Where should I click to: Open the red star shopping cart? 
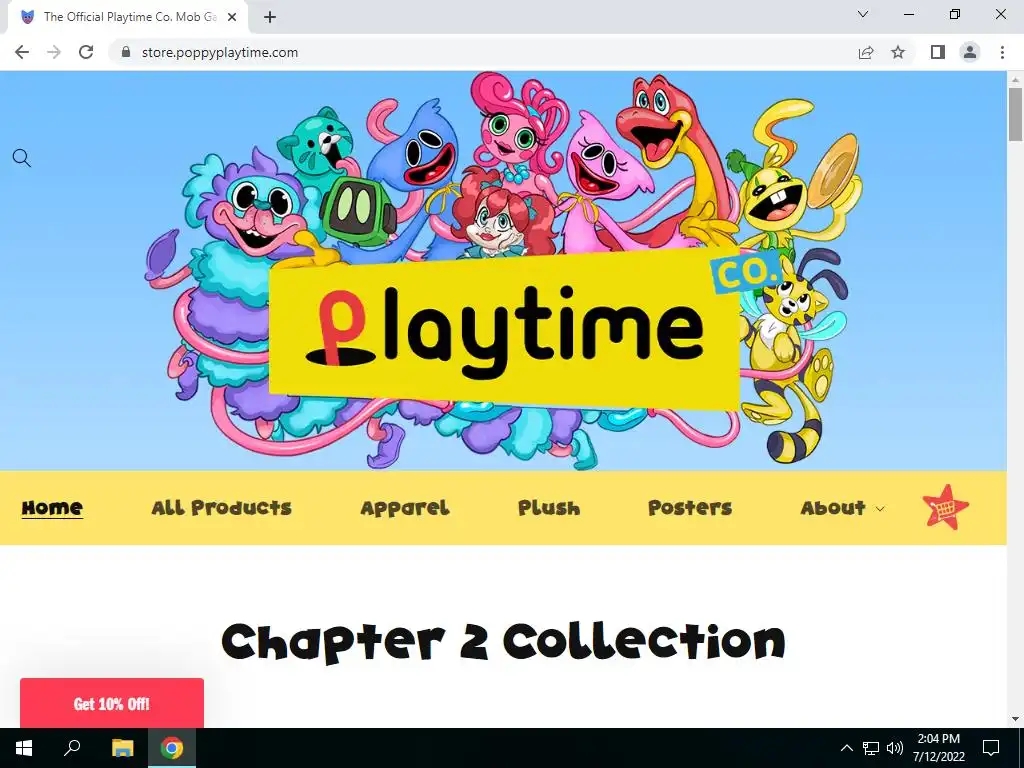point(946,507)
